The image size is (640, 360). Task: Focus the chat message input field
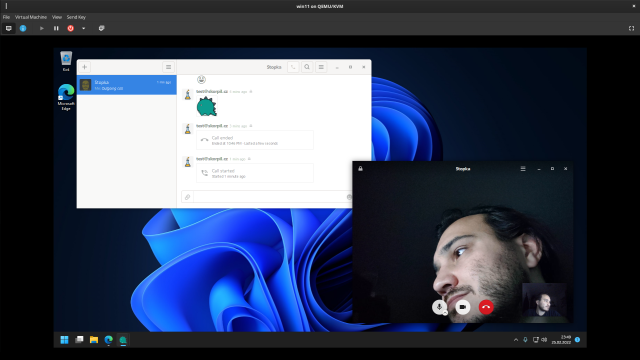[x=269, y=197]
